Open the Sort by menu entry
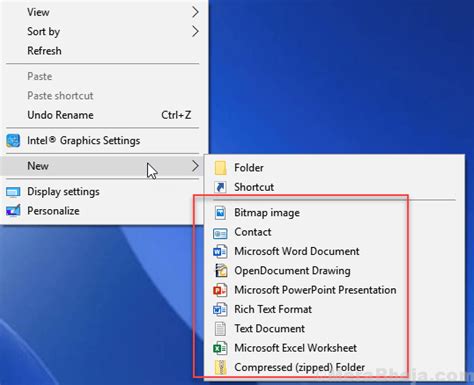 pos(103,32)
